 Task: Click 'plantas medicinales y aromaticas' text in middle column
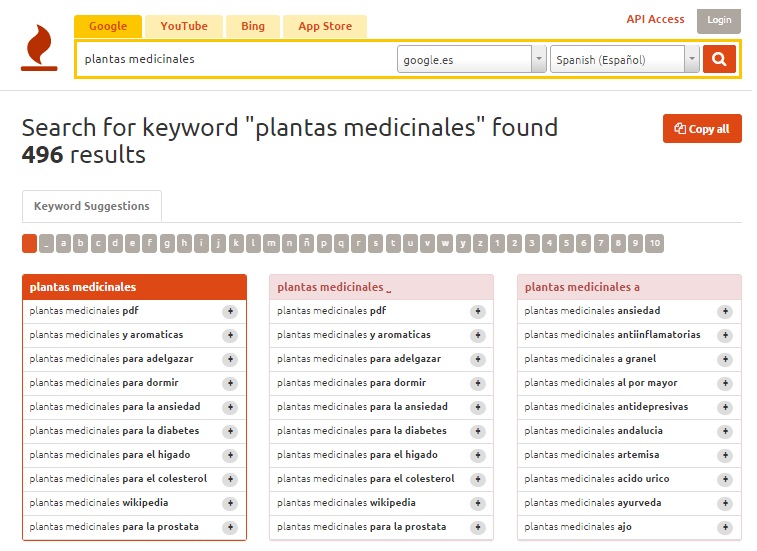click(x=356, y=337)
